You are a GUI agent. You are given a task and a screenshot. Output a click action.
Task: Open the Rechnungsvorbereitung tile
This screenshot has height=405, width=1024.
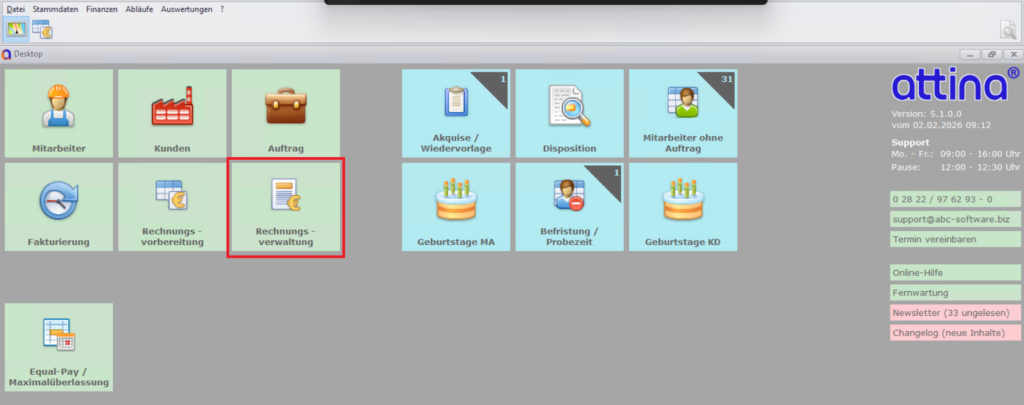point(172,207)
